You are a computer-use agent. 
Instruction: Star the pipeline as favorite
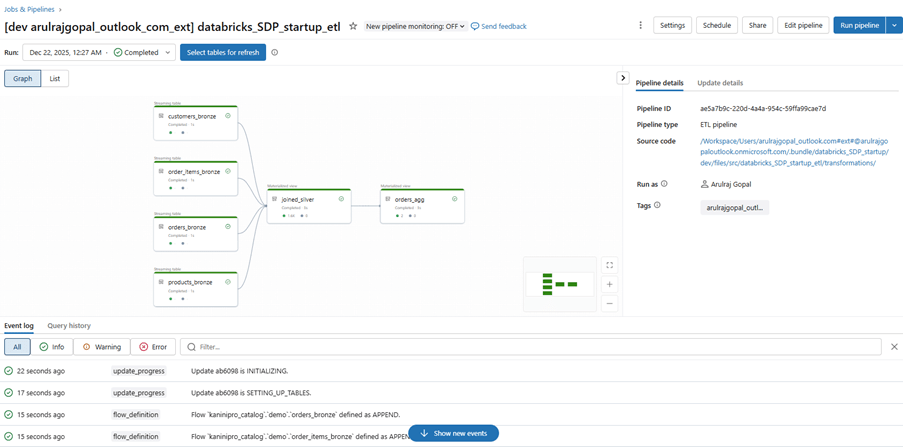click(x=353, y=26)
